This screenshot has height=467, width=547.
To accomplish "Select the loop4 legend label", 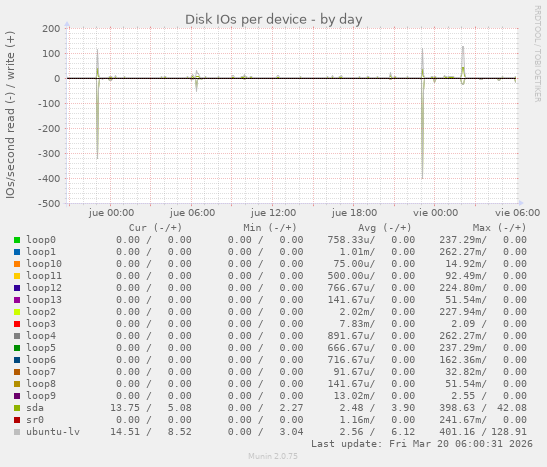I will (x=41, y=336).
